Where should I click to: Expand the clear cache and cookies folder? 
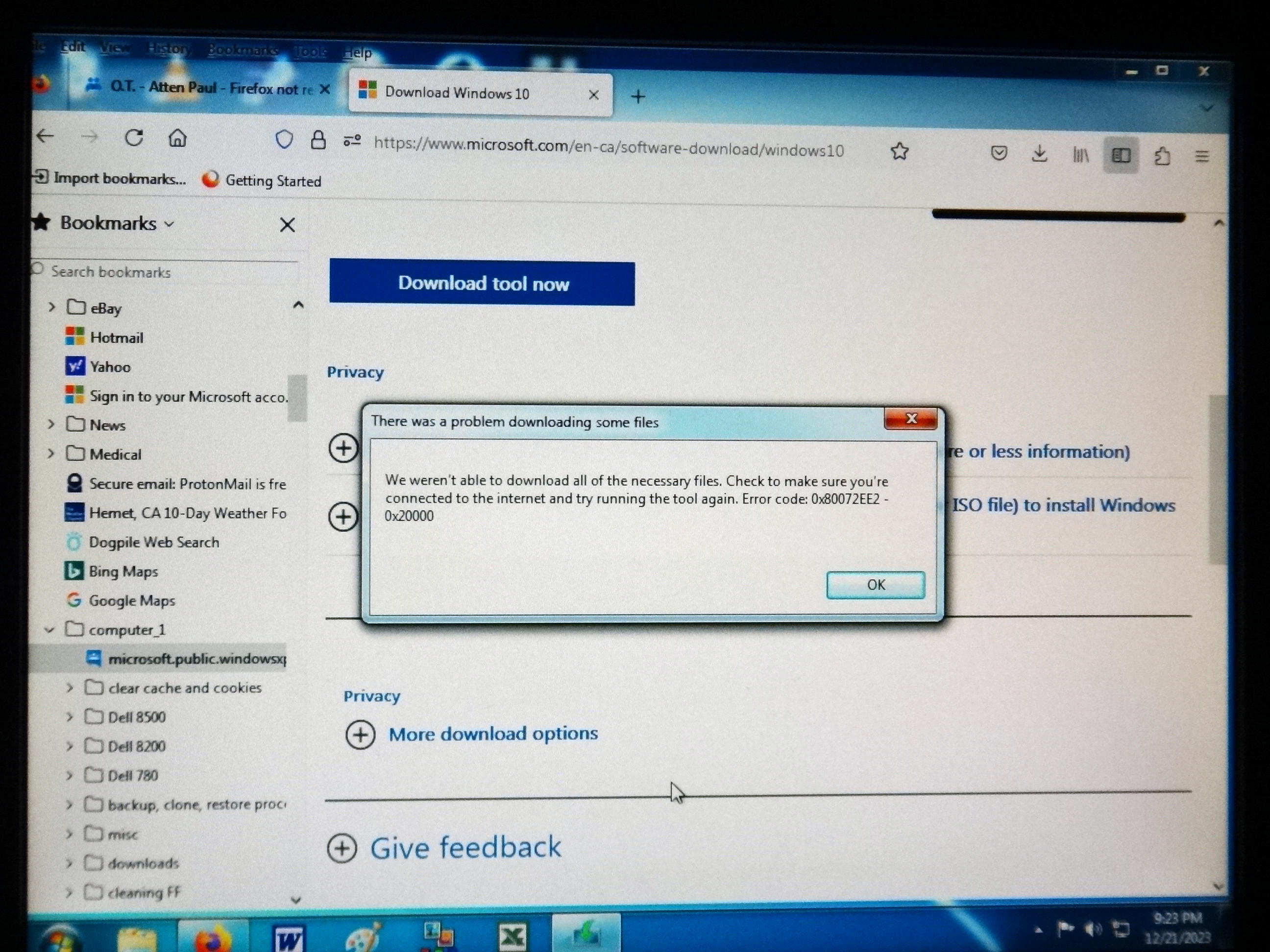[x=70, y=687]
